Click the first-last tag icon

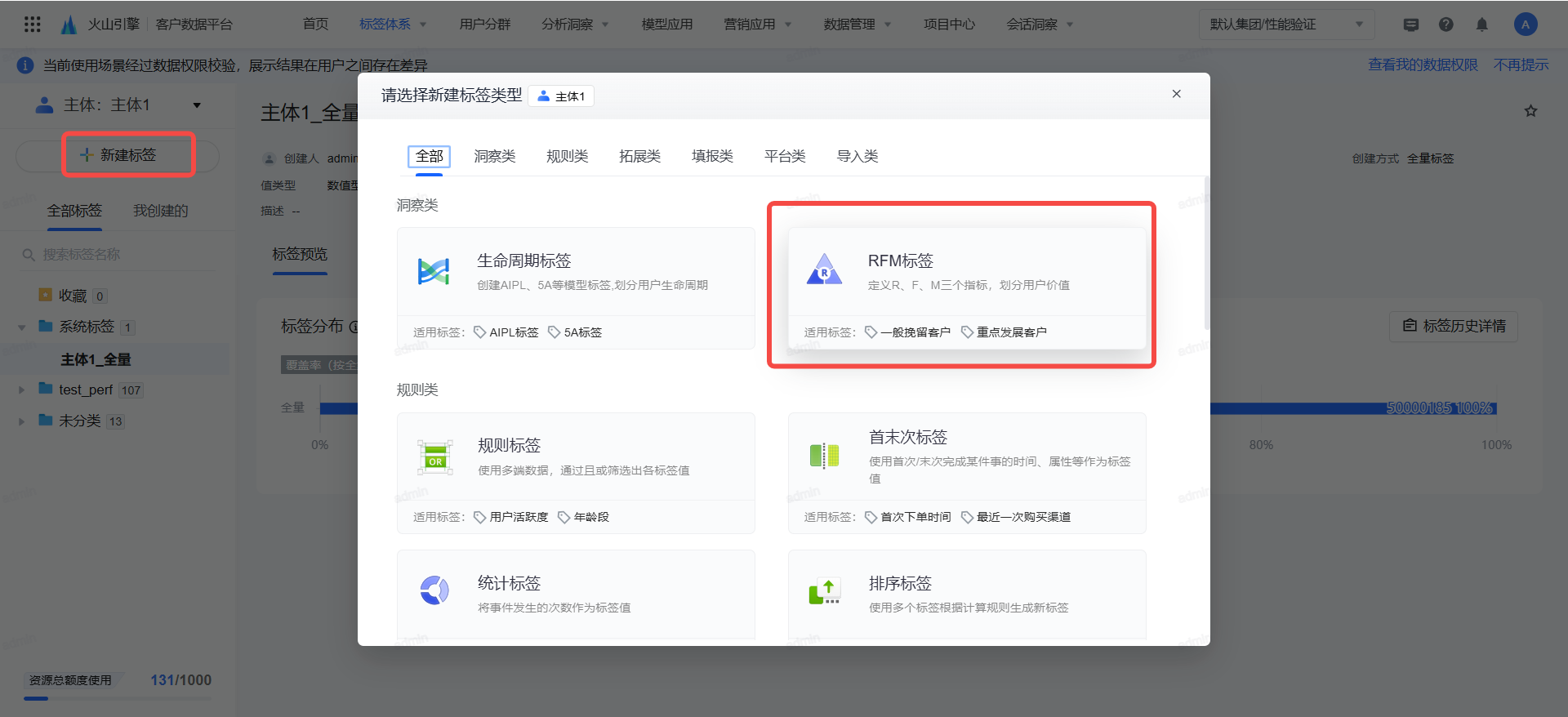pyautogui.click(x=825, y=456)
